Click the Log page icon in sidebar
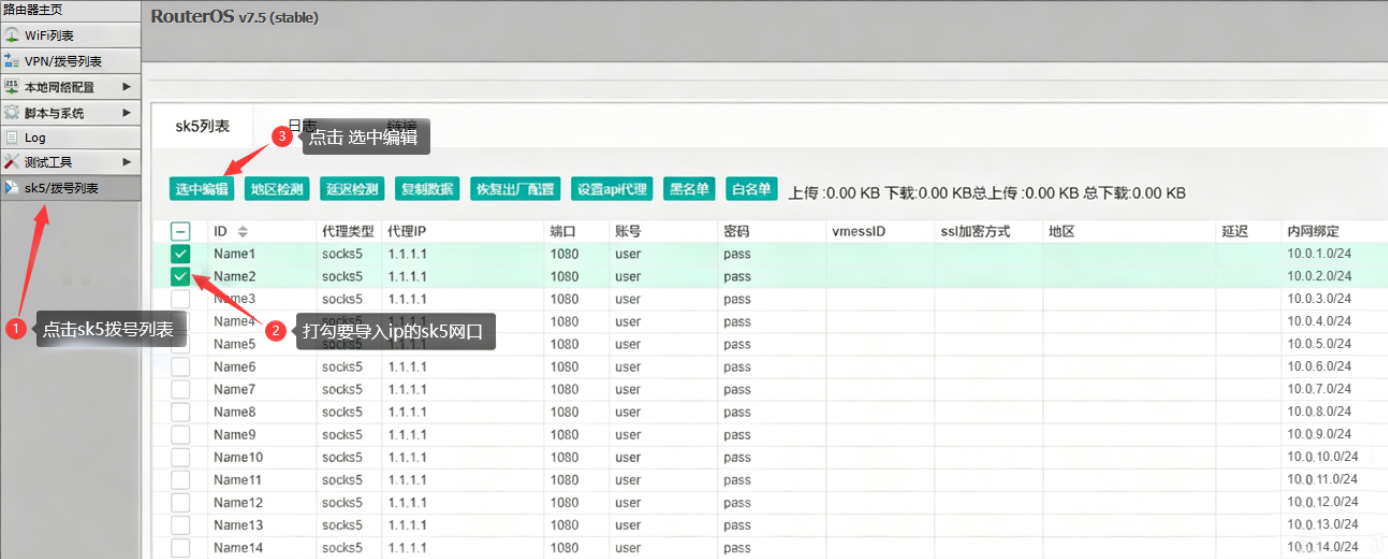 [13, 138]
